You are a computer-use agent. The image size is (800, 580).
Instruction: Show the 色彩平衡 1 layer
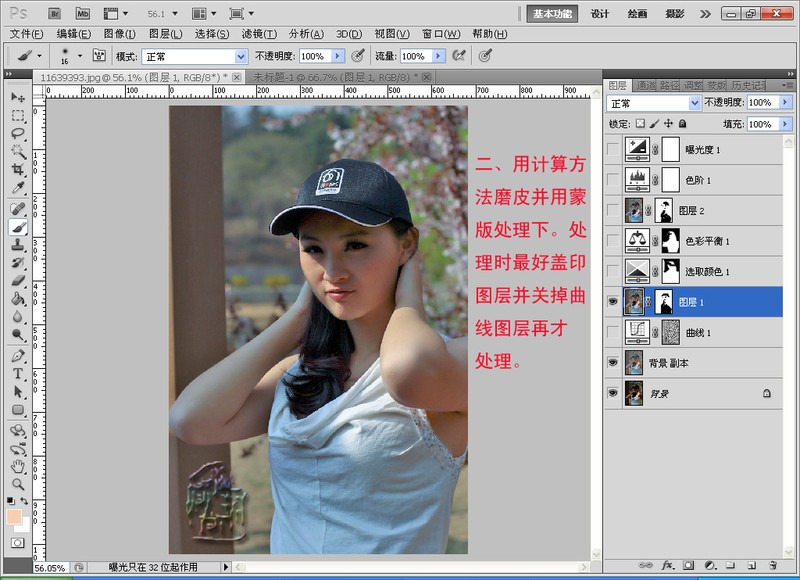(x=613, y=241)
